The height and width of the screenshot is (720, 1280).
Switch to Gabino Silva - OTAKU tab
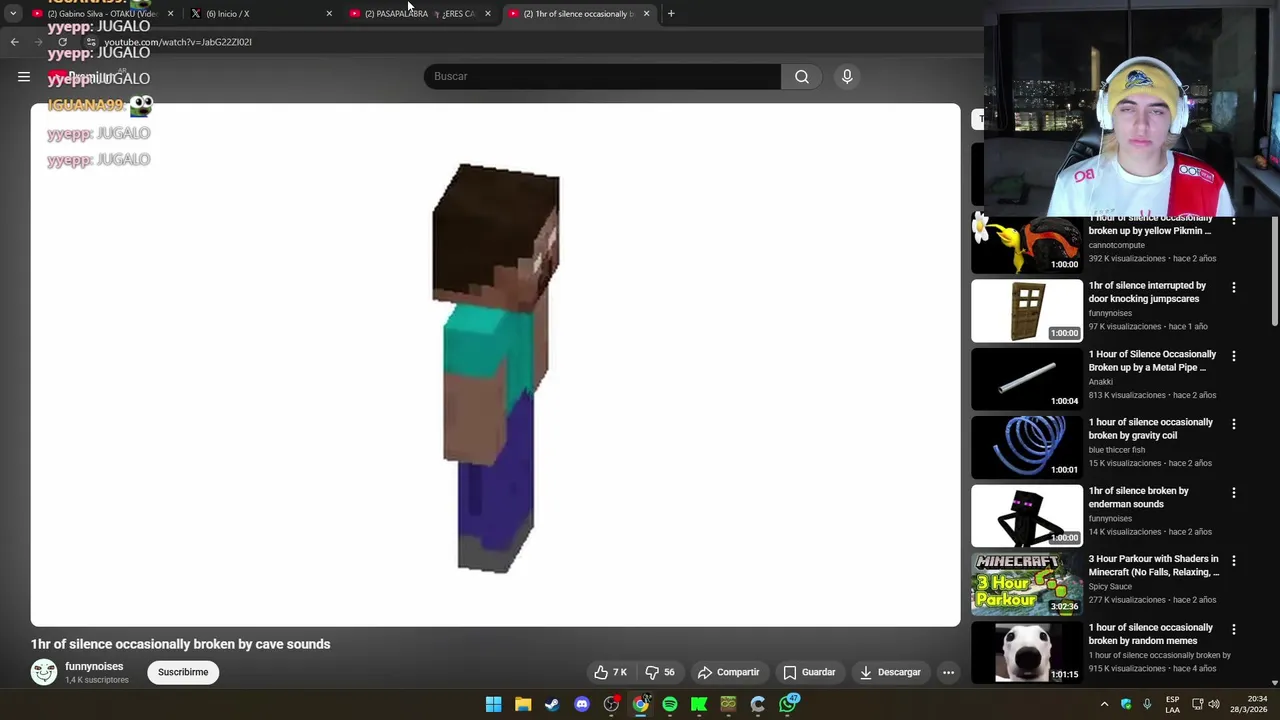tap(100, 13)
